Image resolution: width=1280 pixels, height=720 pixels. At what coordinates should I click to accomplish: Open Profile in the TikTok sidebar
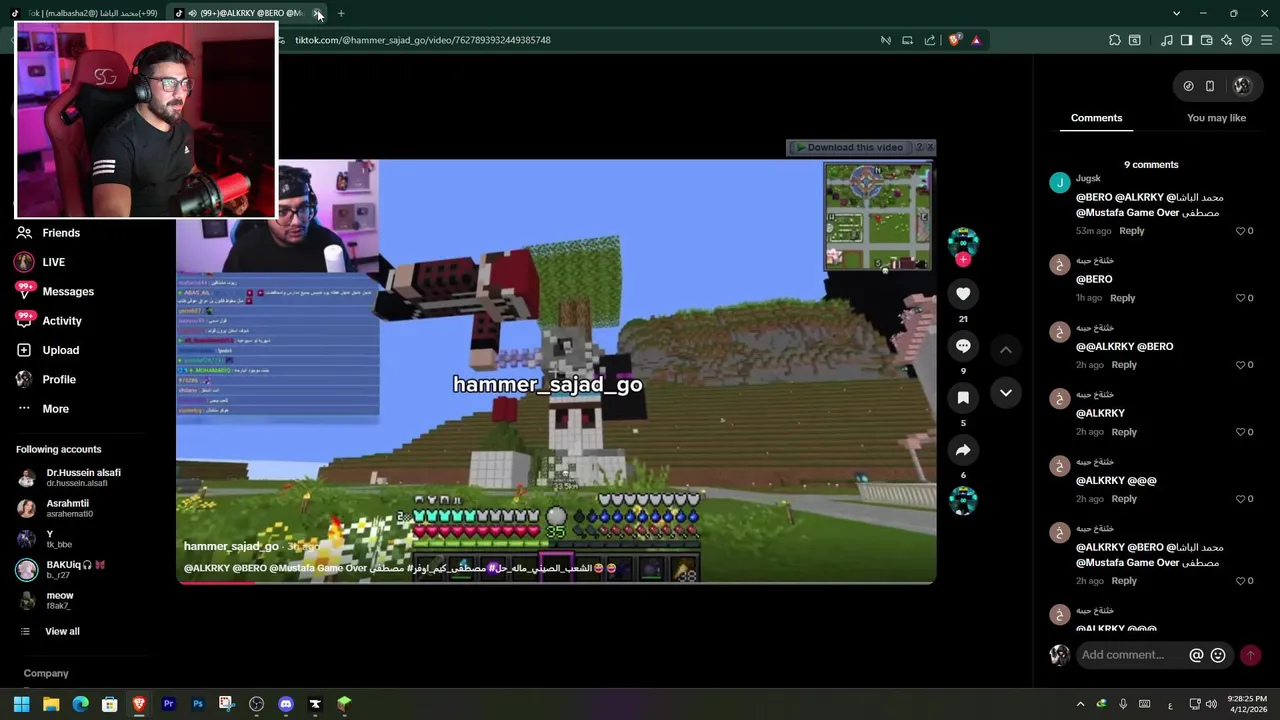(59, 379)
